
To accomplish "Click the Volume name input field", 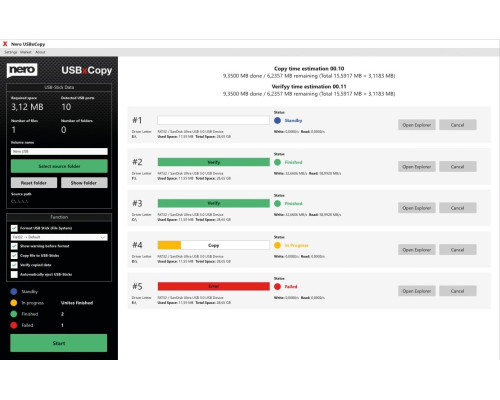I will [59, 151].
